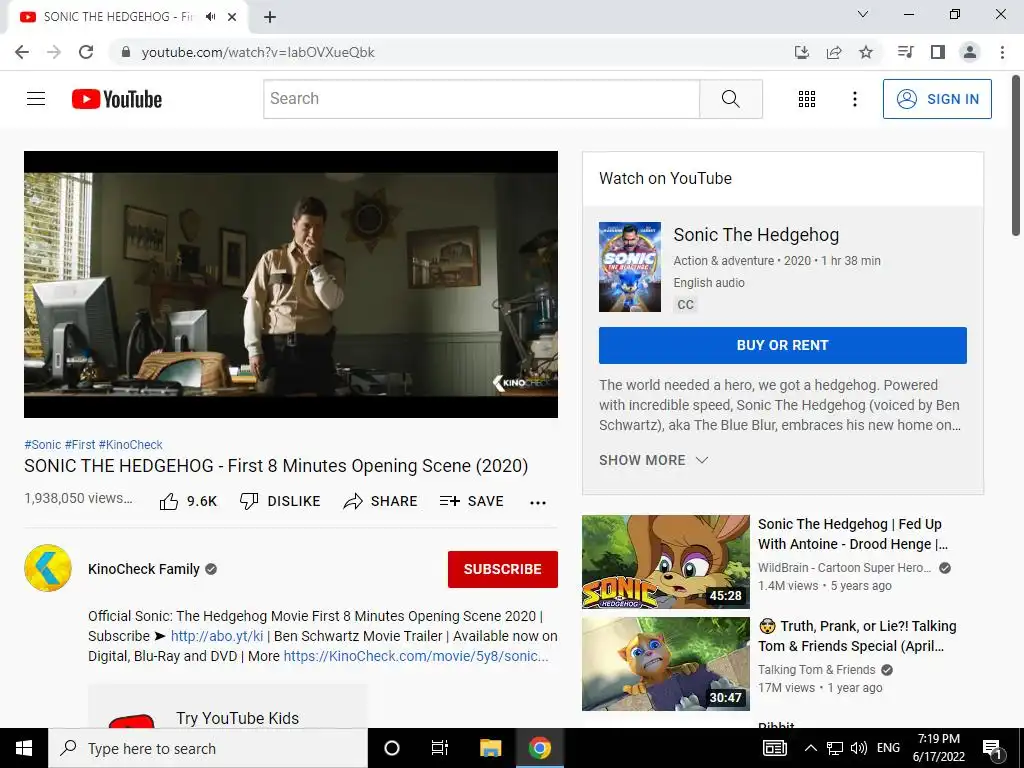Open Chrome media controls icon
This screenshot has width=1024, height=768.
(905, 52)
